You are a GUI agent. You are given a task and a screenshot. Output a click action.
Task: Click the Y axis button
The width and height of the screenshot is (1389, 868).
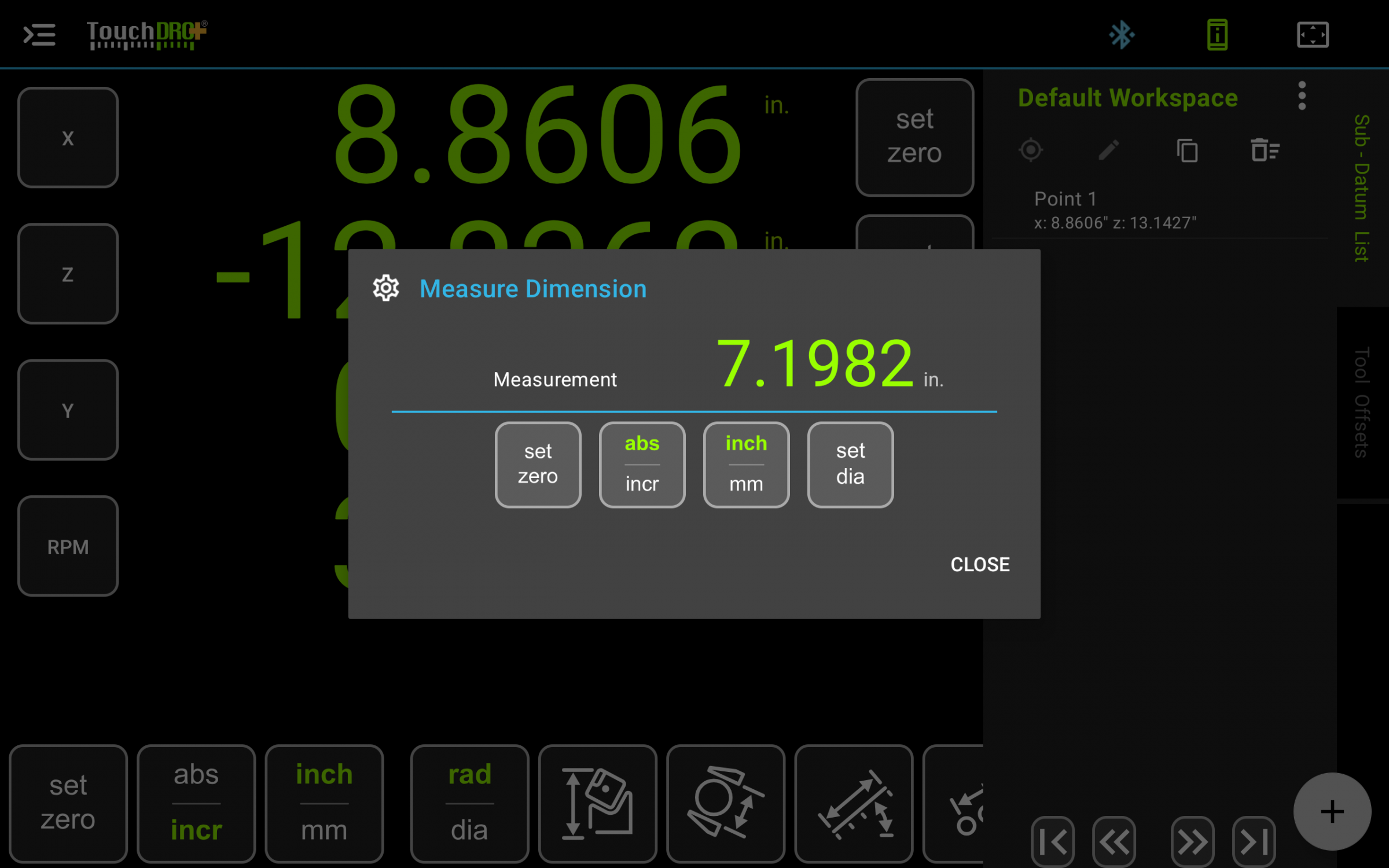pyautogui.click(x=68, y=410)
